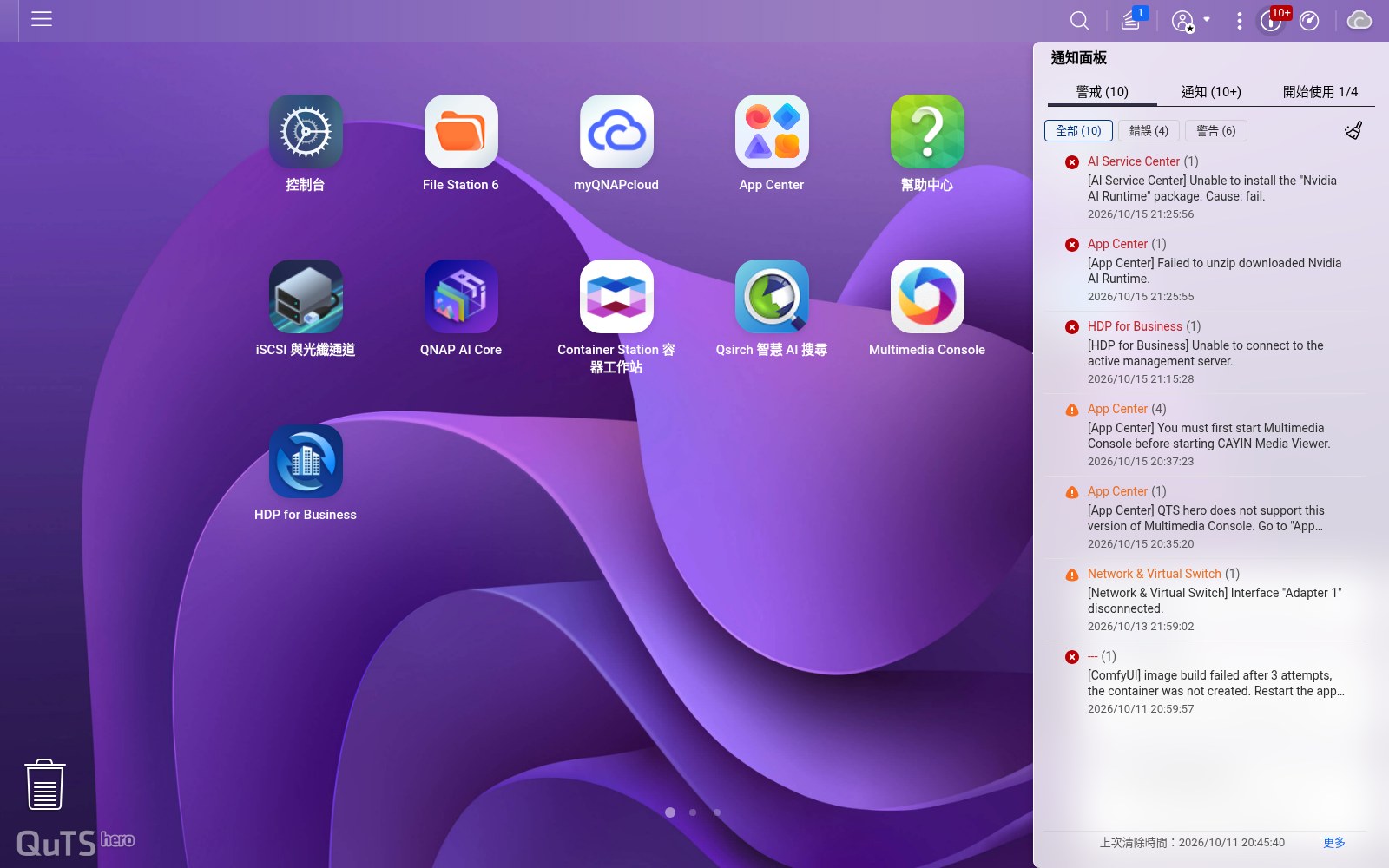
Task: Launch Container Station app
Action: [x=616, y=297]
